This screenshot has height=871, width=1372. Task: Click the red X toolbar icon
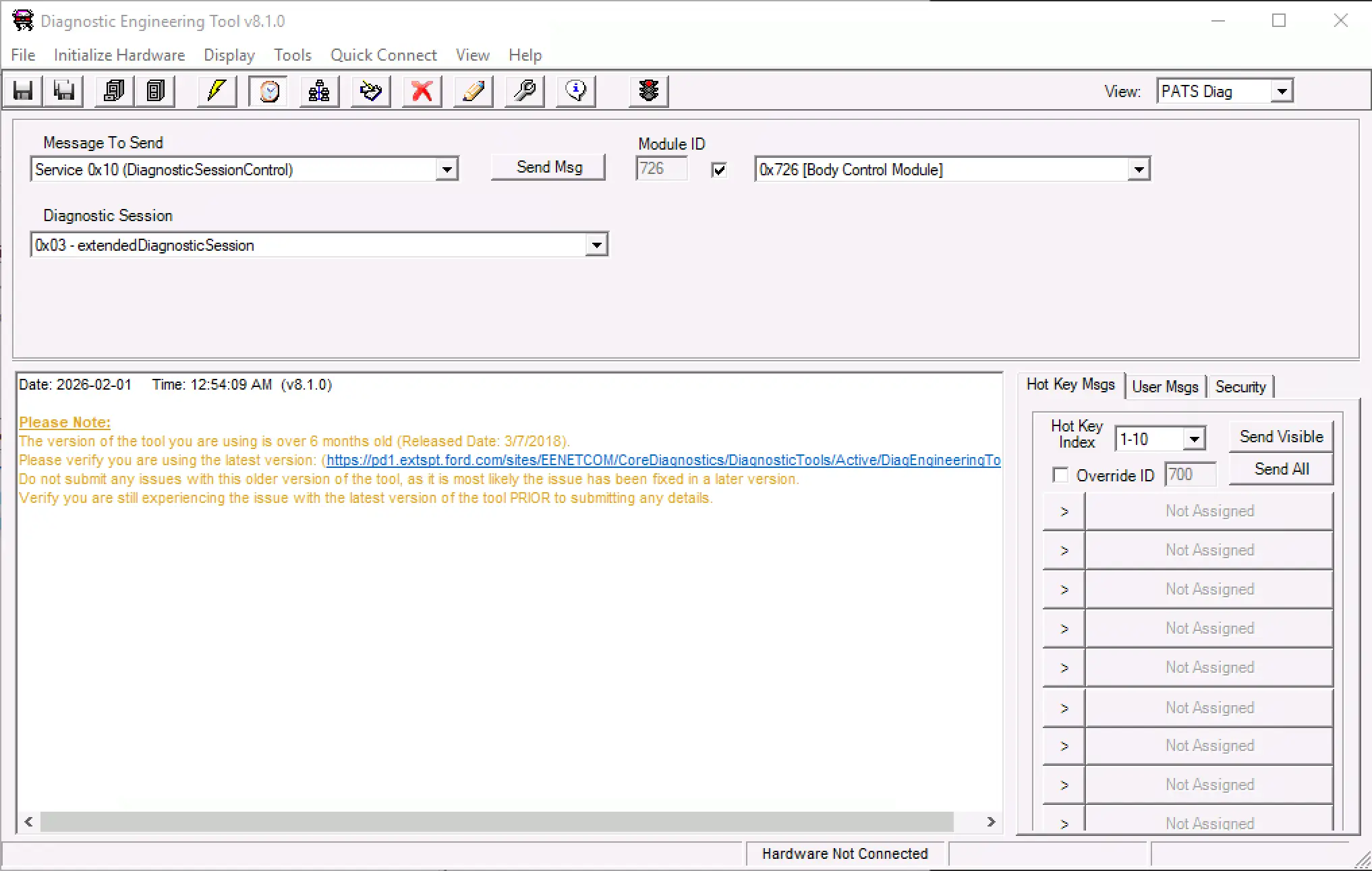[422, 91]
